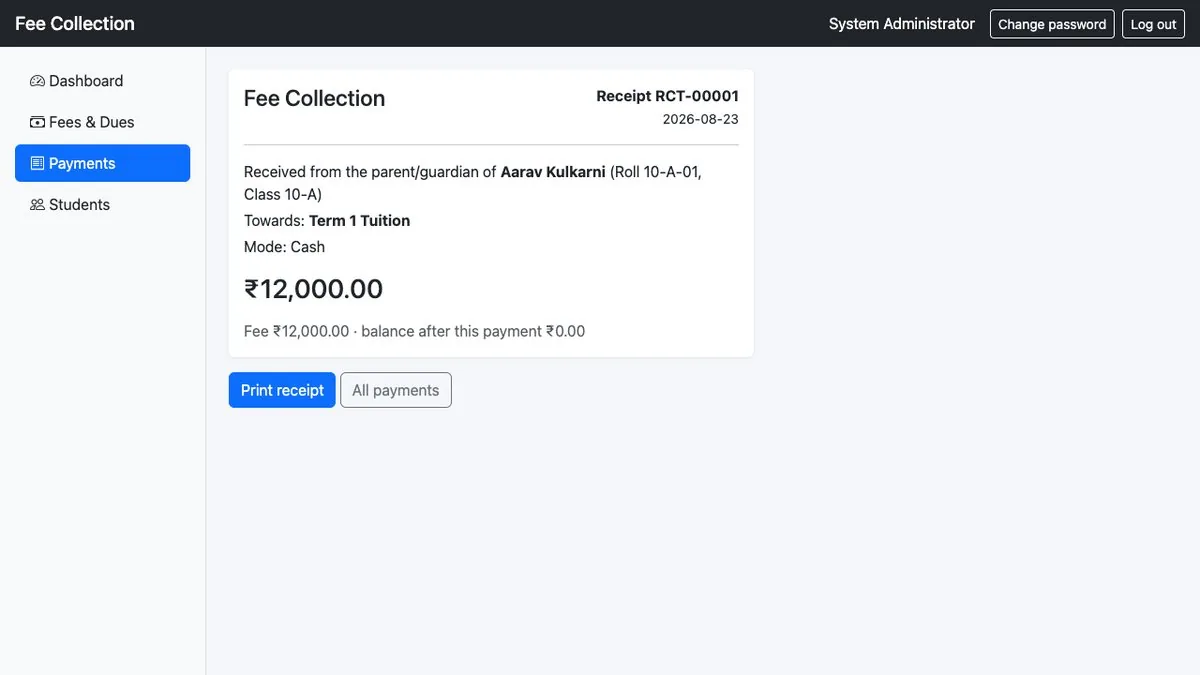
Task: Click the Students people icon
Action: pyautogui.click(x=38, y=204)
